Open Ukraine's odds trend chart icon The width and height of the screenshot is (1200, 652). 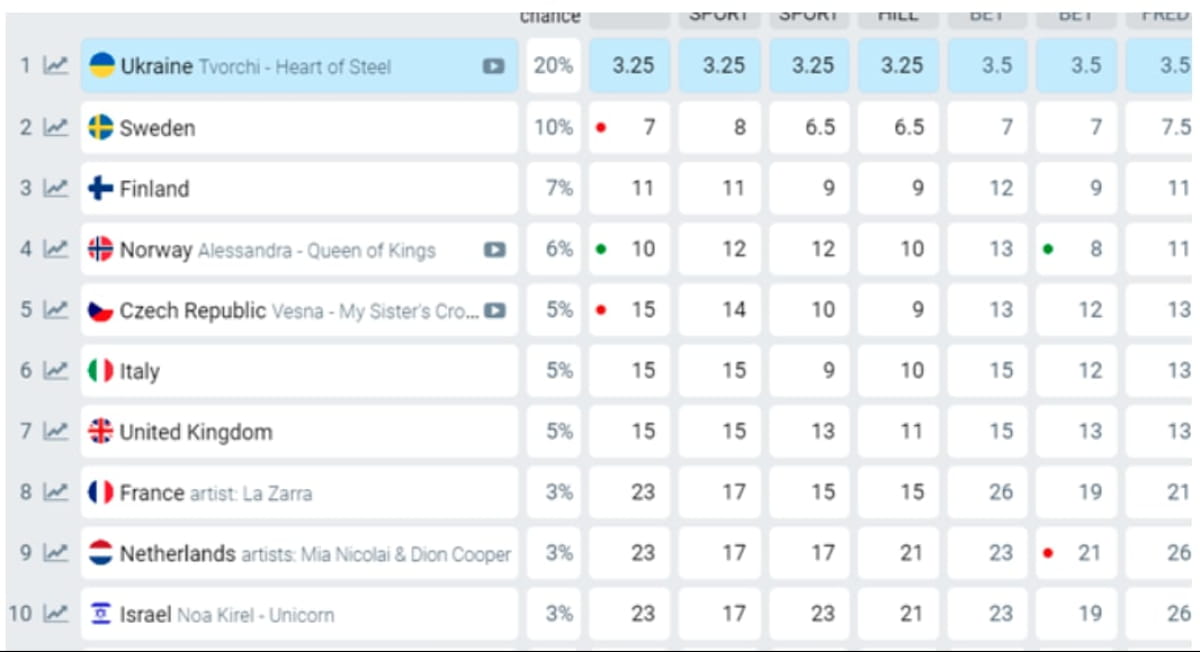point(56,66)
